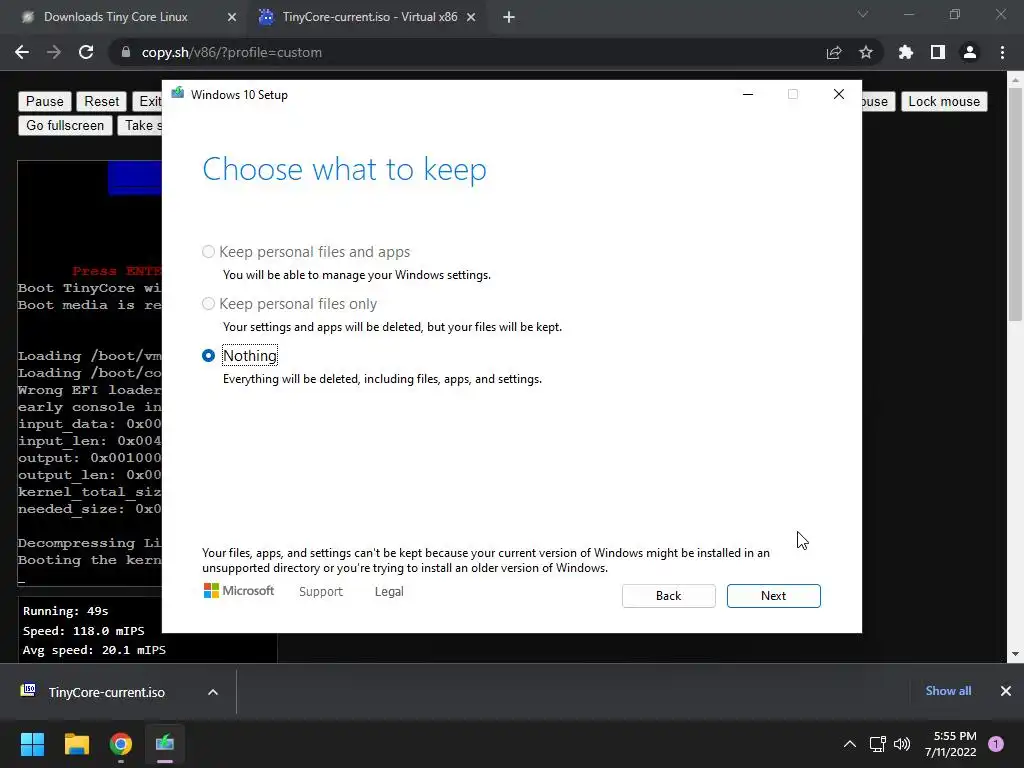The width and height of the screenshot is (1024, 768).
Task: Click the Microsoft logo in Setup
Action: (x=239, y=590)
